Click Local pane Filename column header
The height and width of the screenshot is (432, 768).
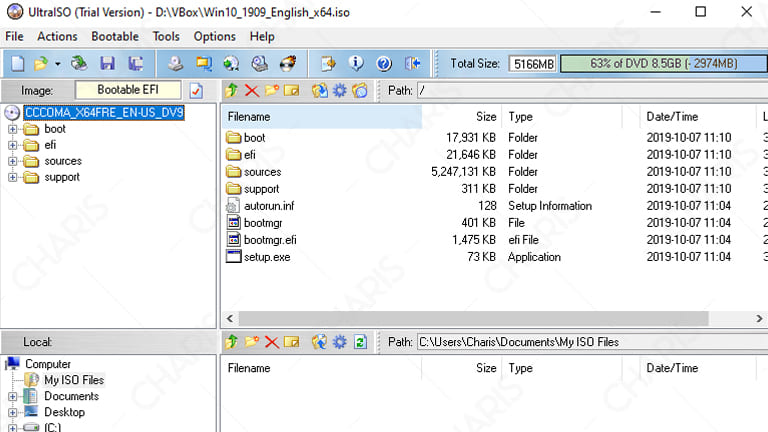pos(321,368)
